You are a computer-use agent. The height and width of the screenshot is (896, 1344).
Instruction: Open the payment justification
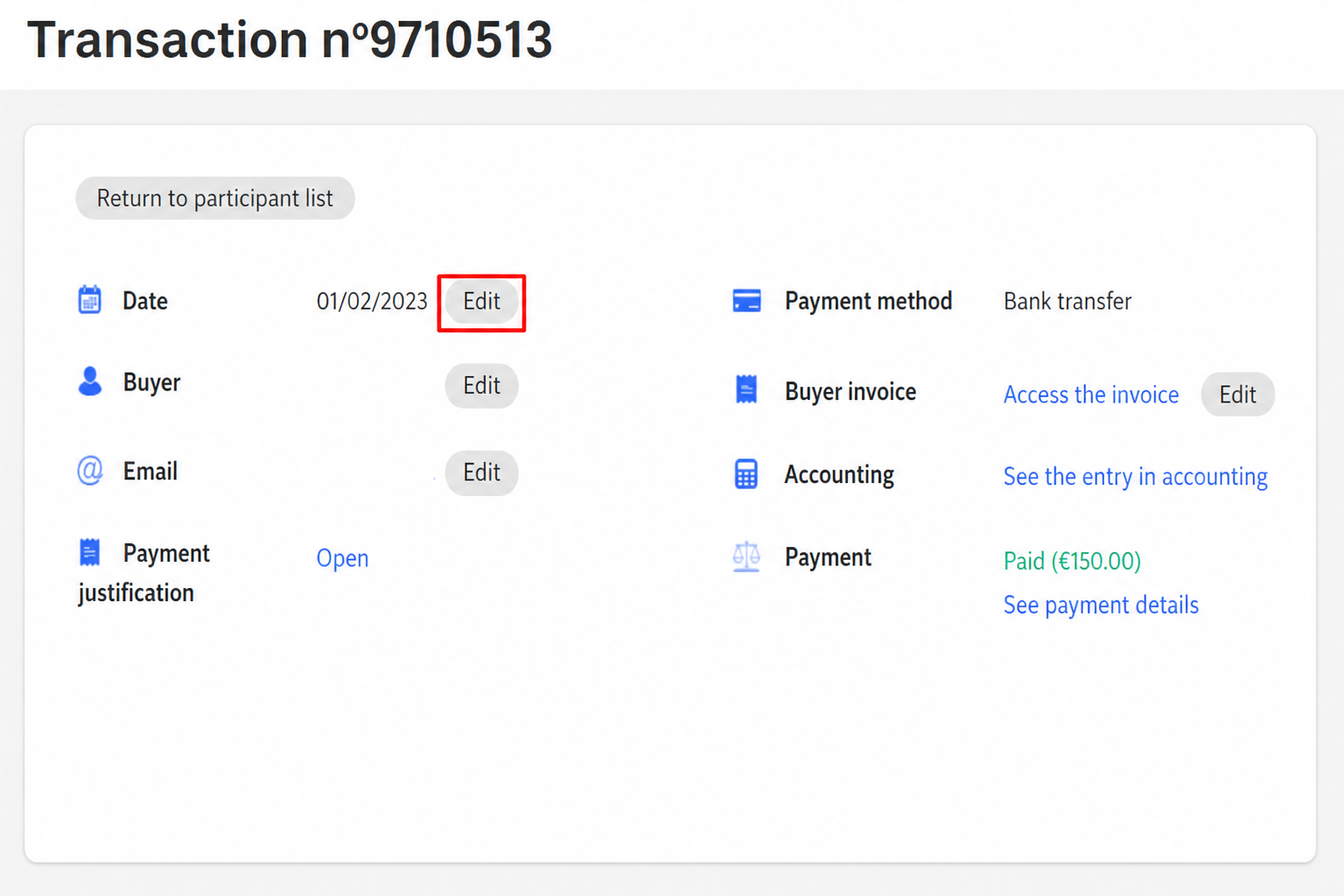point(342,558)
